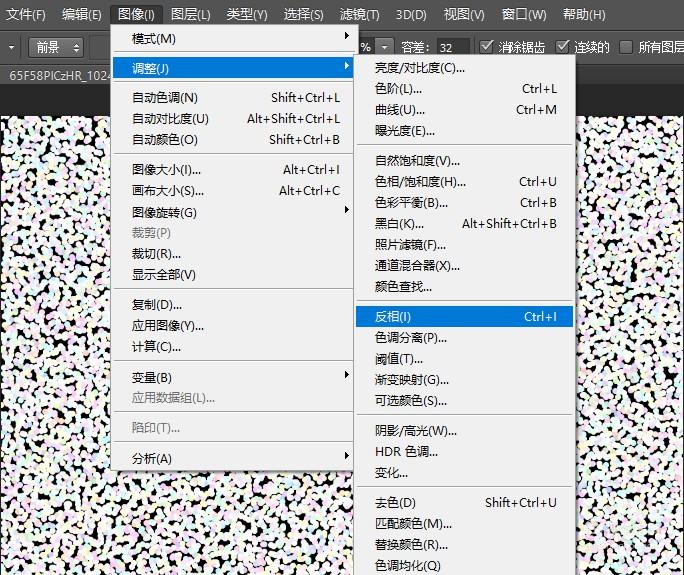Open the 选择(S) menu

304,14
